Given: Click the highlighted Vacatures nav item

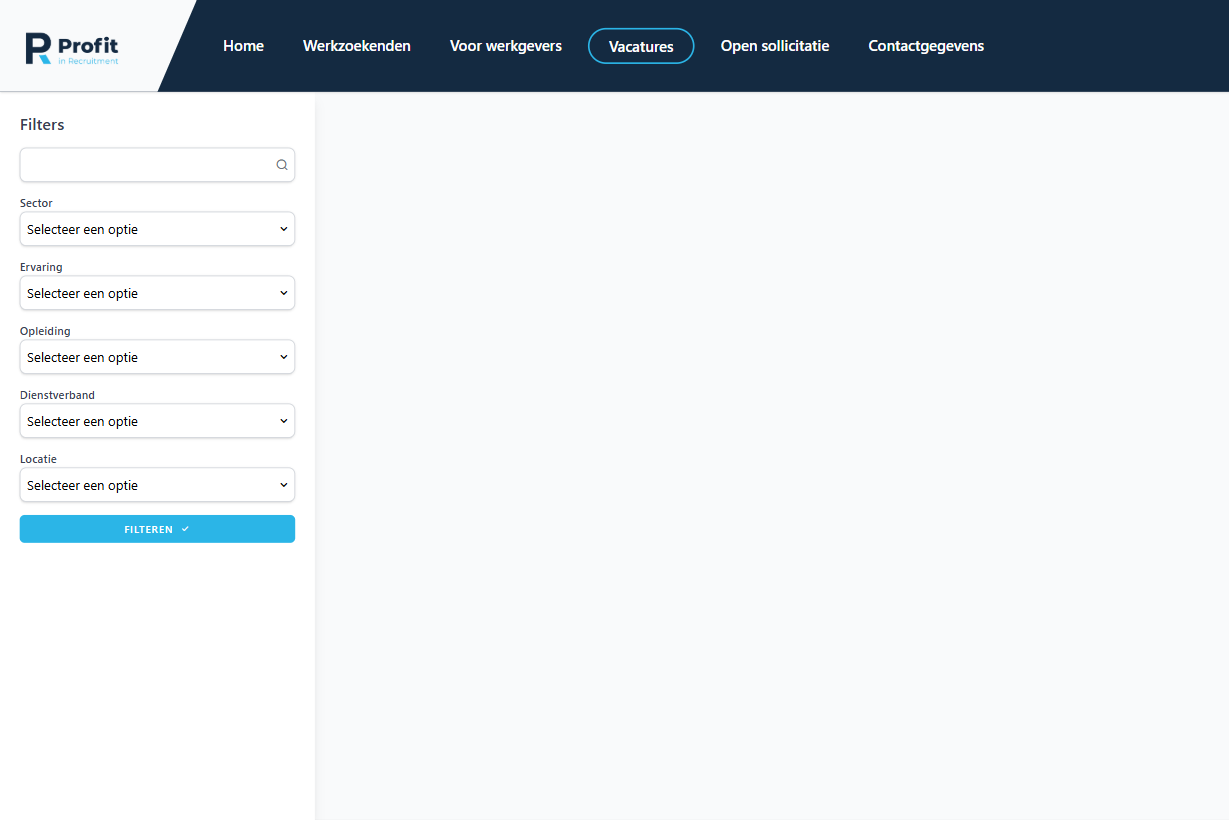Looking at the screenshot, I should [x=641, y=46].
